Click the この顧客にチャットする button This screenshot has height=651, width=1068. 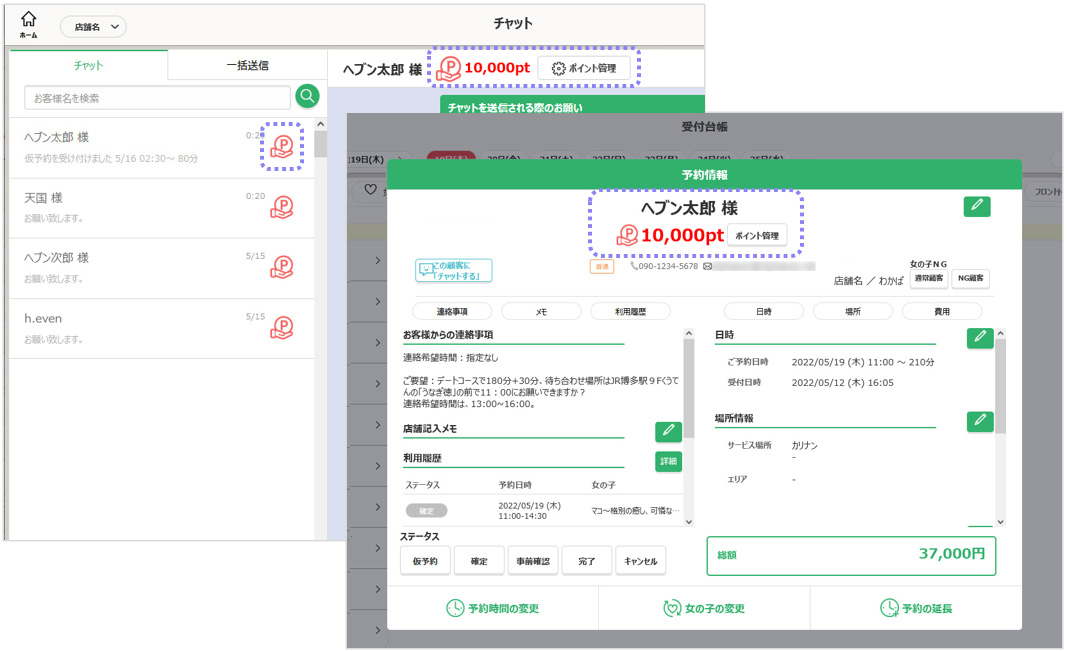coord(454,270)
